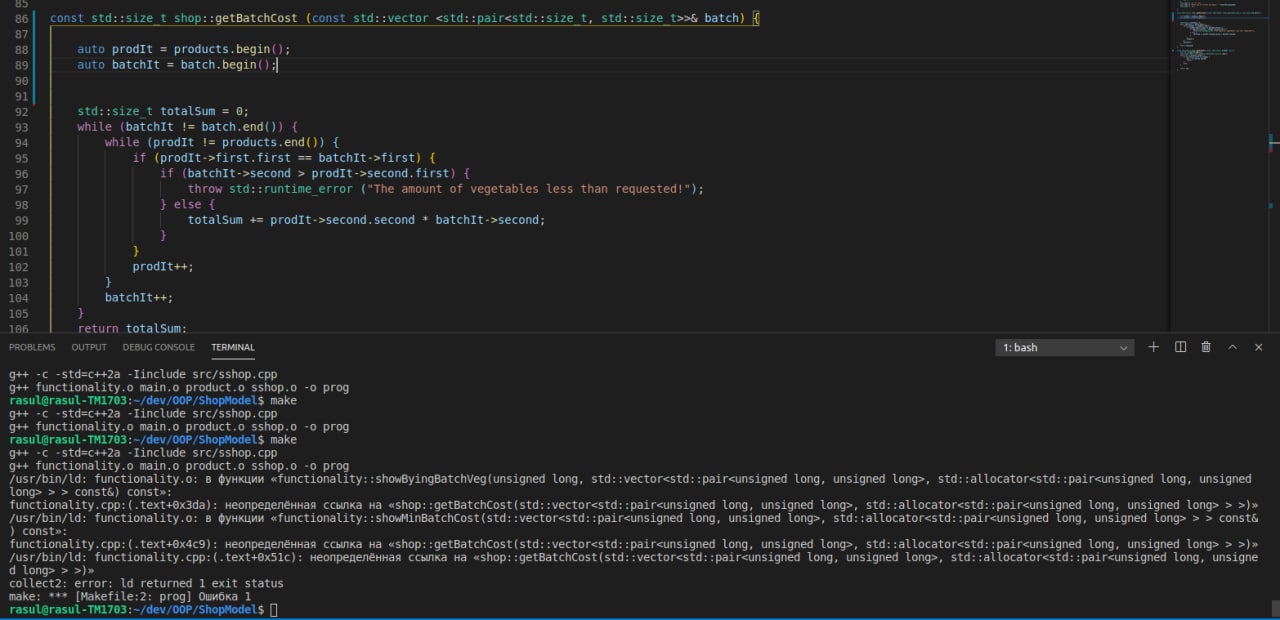This screenshot has width=1280, height=620.
Task: Open a new terminal with the plus icon
Action: pyautogui.click(x=1153, y=347)
